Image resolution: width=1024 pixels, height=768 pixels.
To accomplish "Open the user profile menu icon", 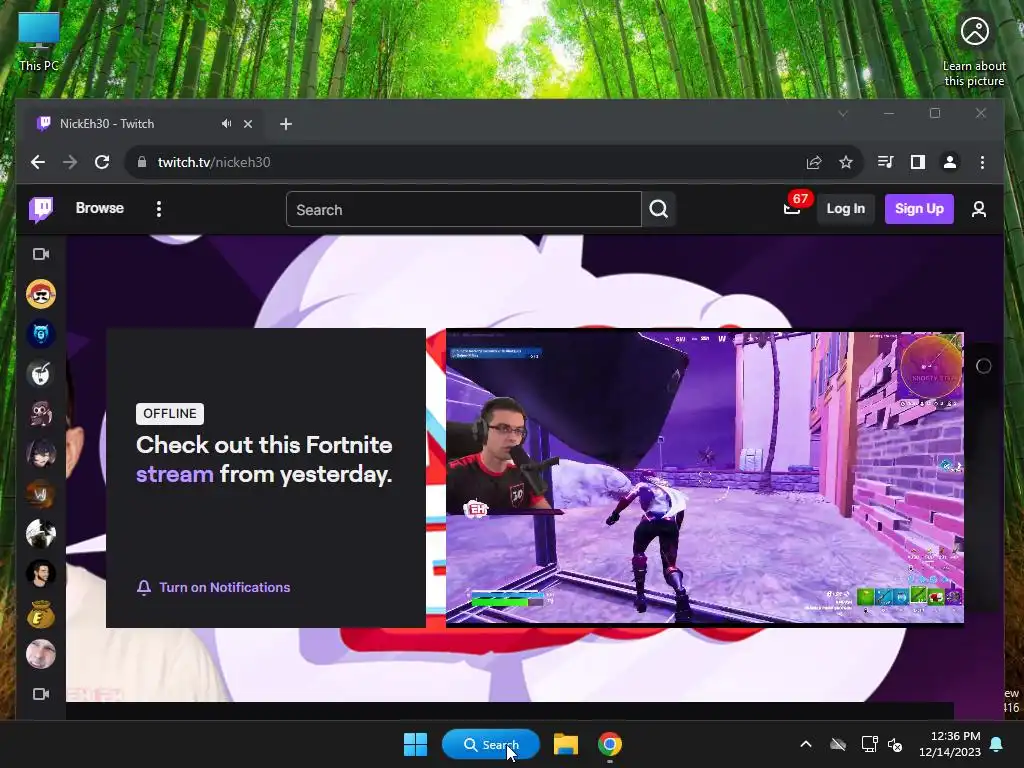I will coord(978,209).
